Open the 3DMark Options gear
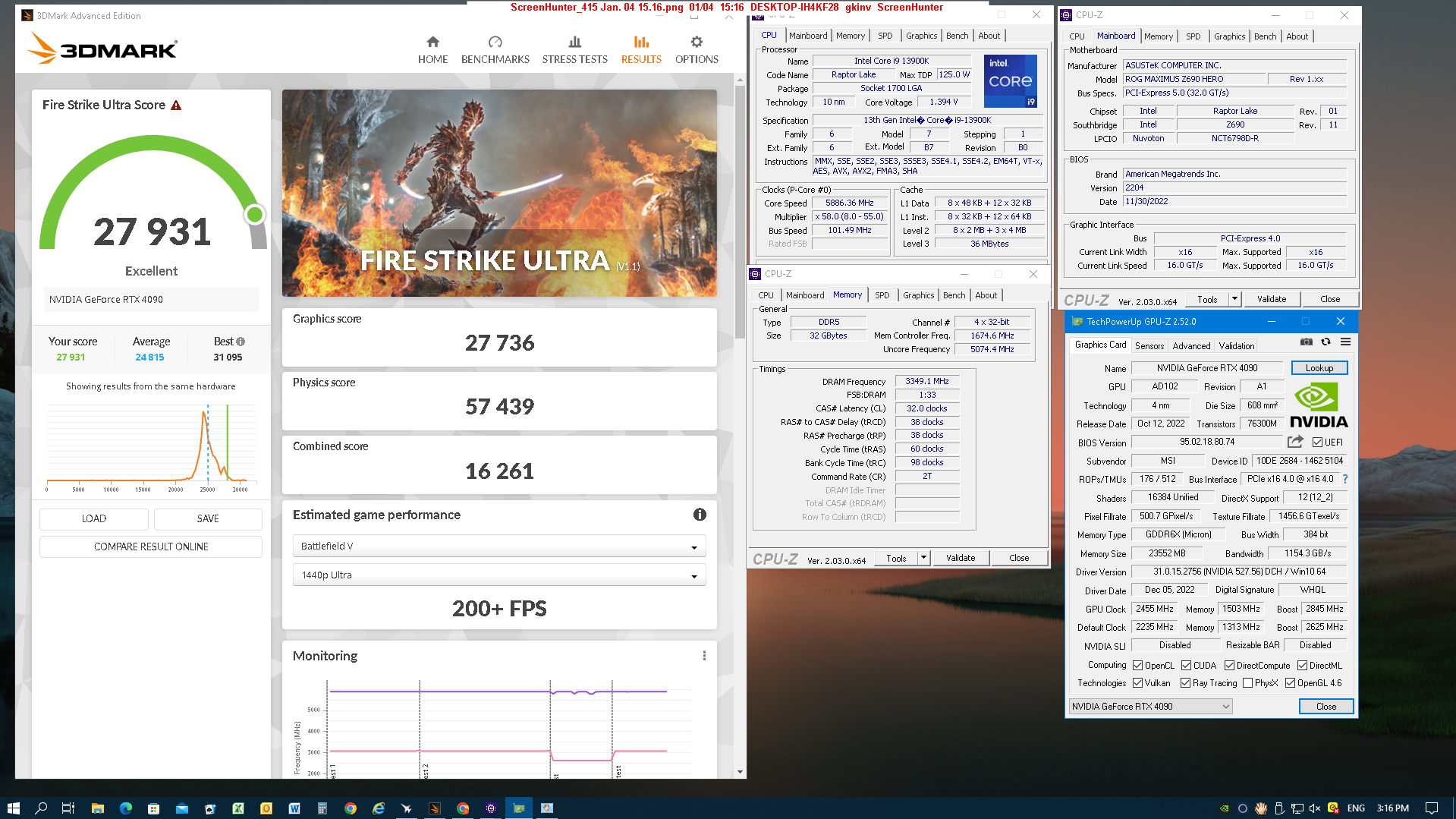This screenshot has width=1456, height=819. click(x=697, y=49)
